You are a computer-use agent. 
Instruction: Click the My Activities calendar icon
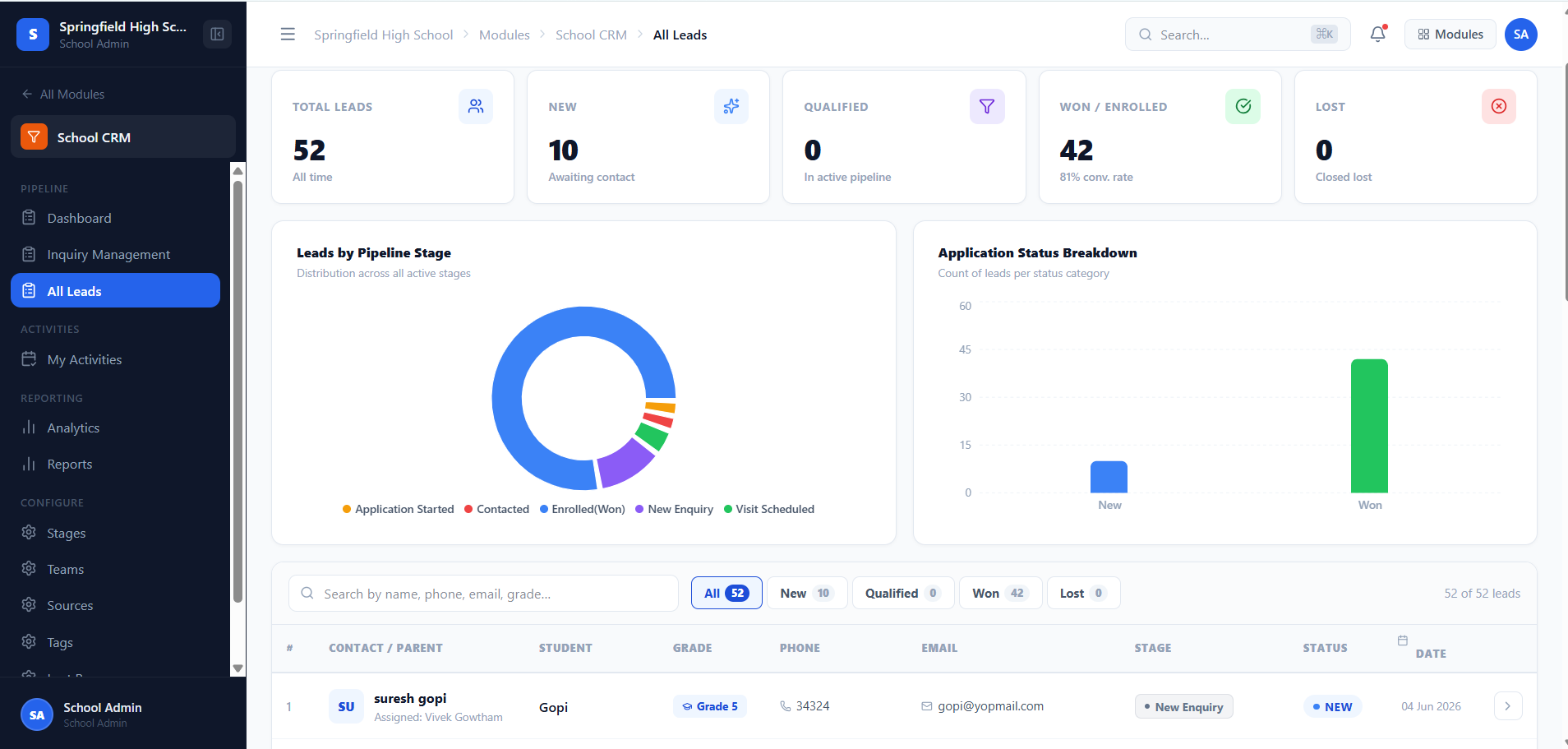point(29,359)
